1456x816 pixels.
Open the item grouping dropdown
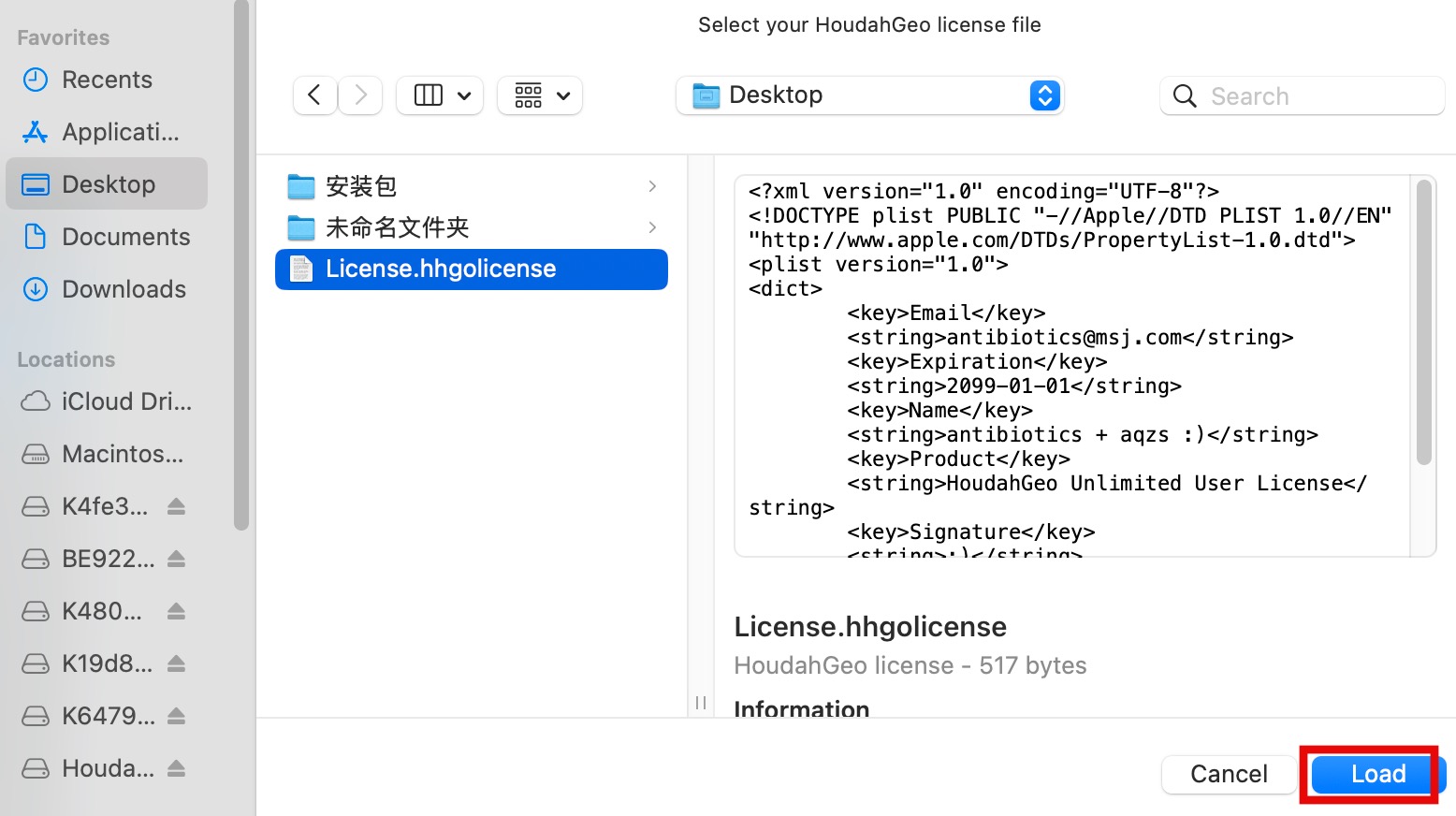coord(541,95)
